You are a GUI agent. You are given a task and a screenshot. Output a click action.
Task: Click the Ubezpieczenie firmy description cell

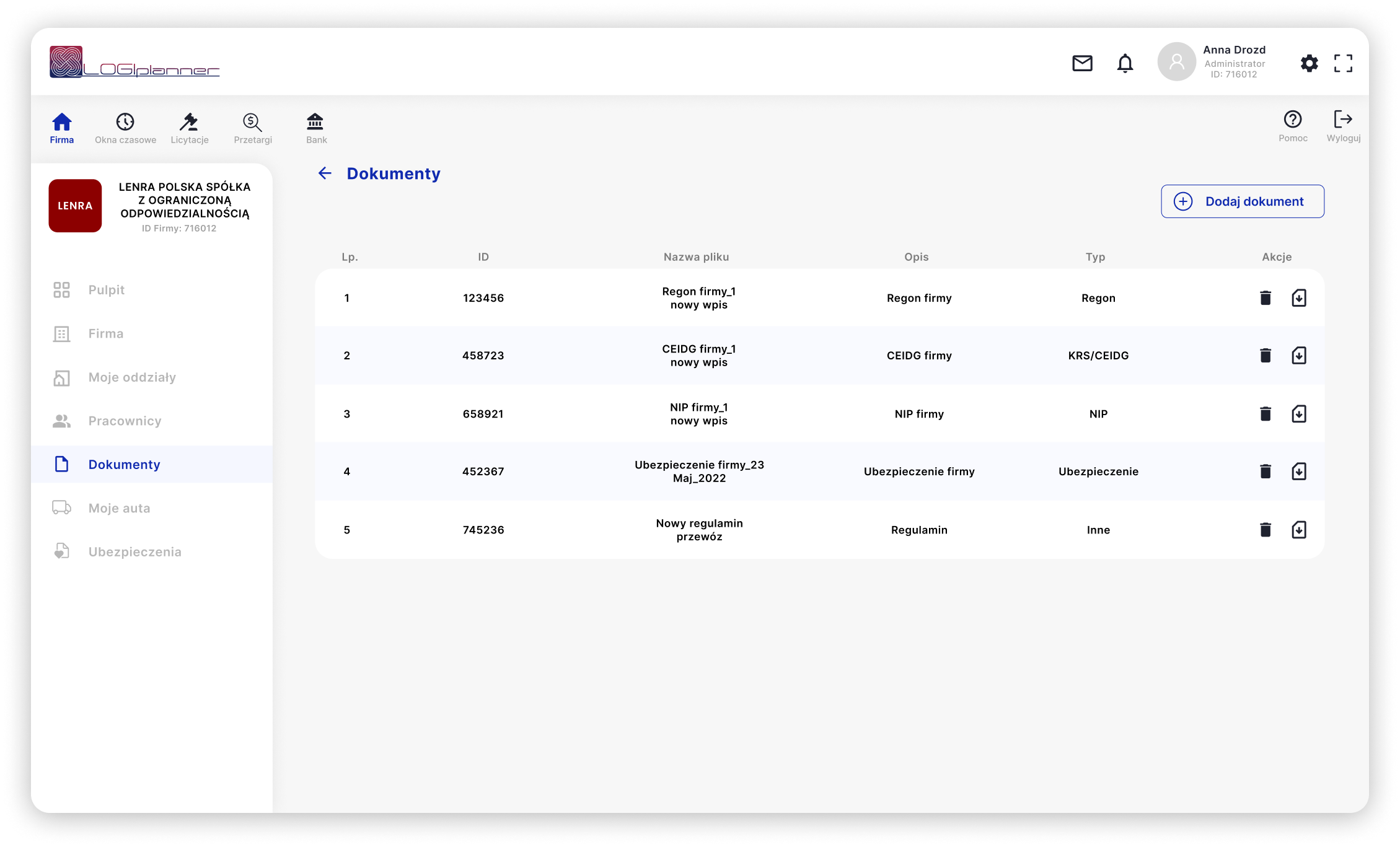[919, 472]
